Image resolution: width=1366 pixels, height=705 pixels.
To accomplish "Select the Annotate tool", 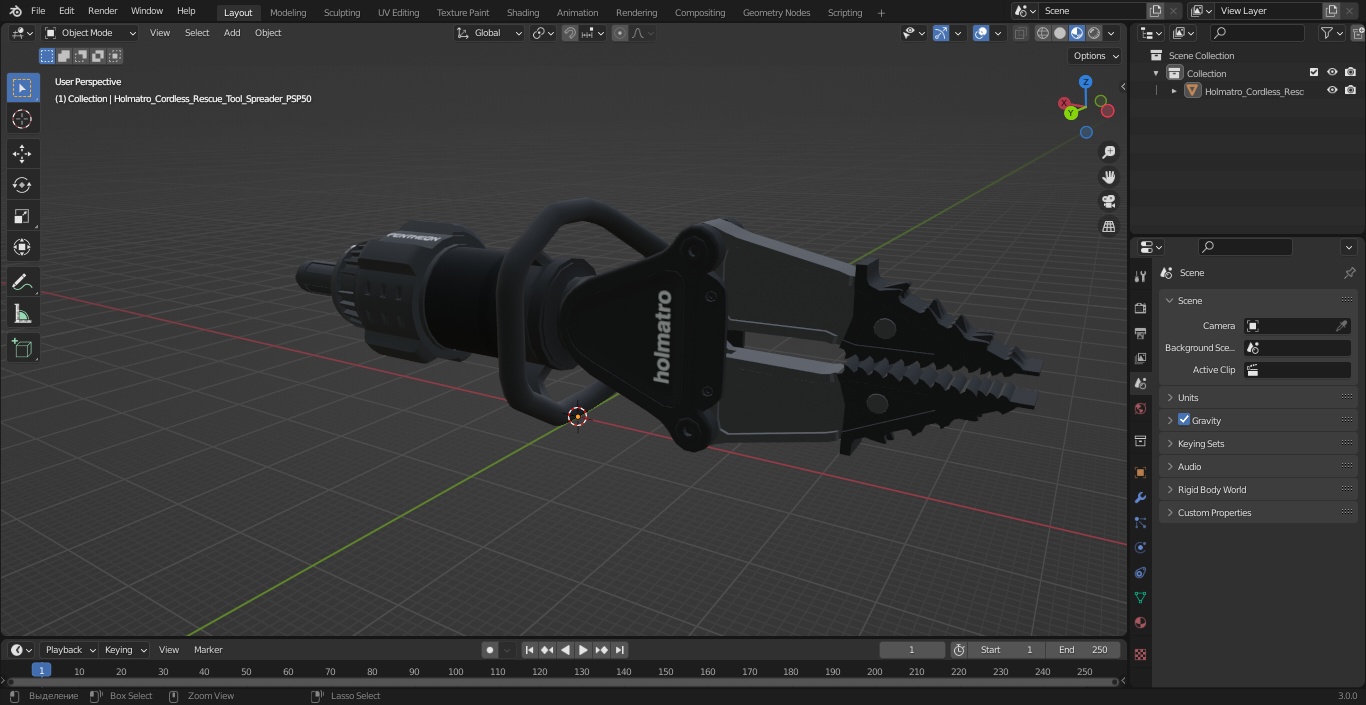I will (22, 282).
